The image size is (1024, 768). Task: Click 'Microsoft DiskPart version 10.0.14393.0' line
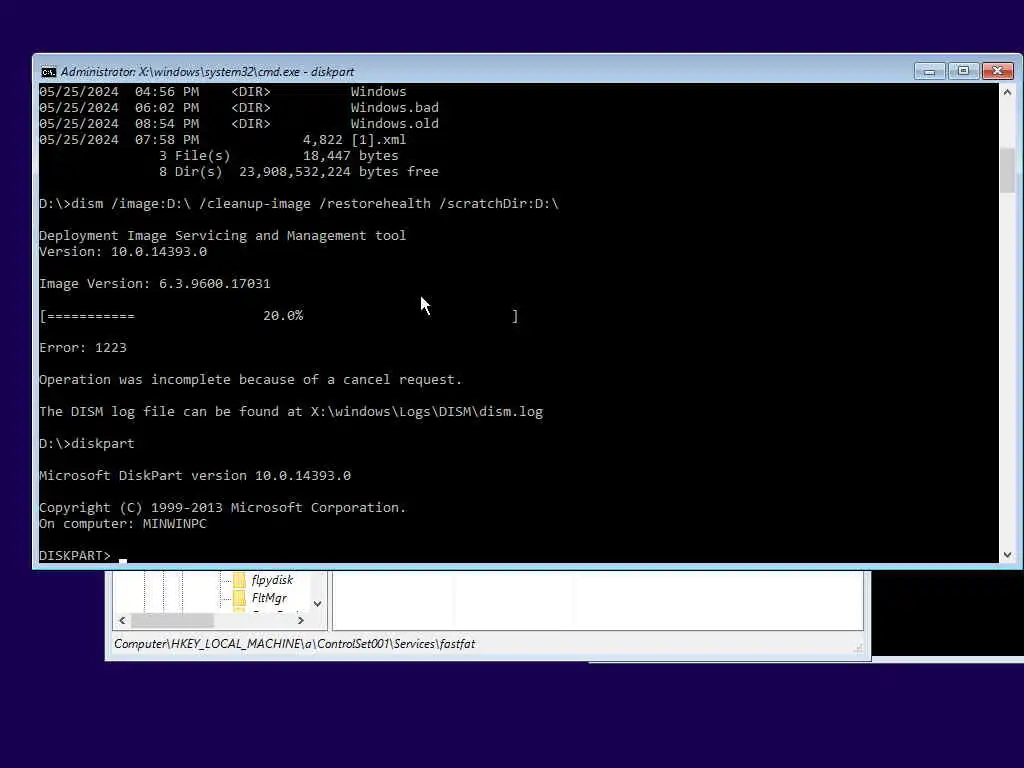click(195, 475)
